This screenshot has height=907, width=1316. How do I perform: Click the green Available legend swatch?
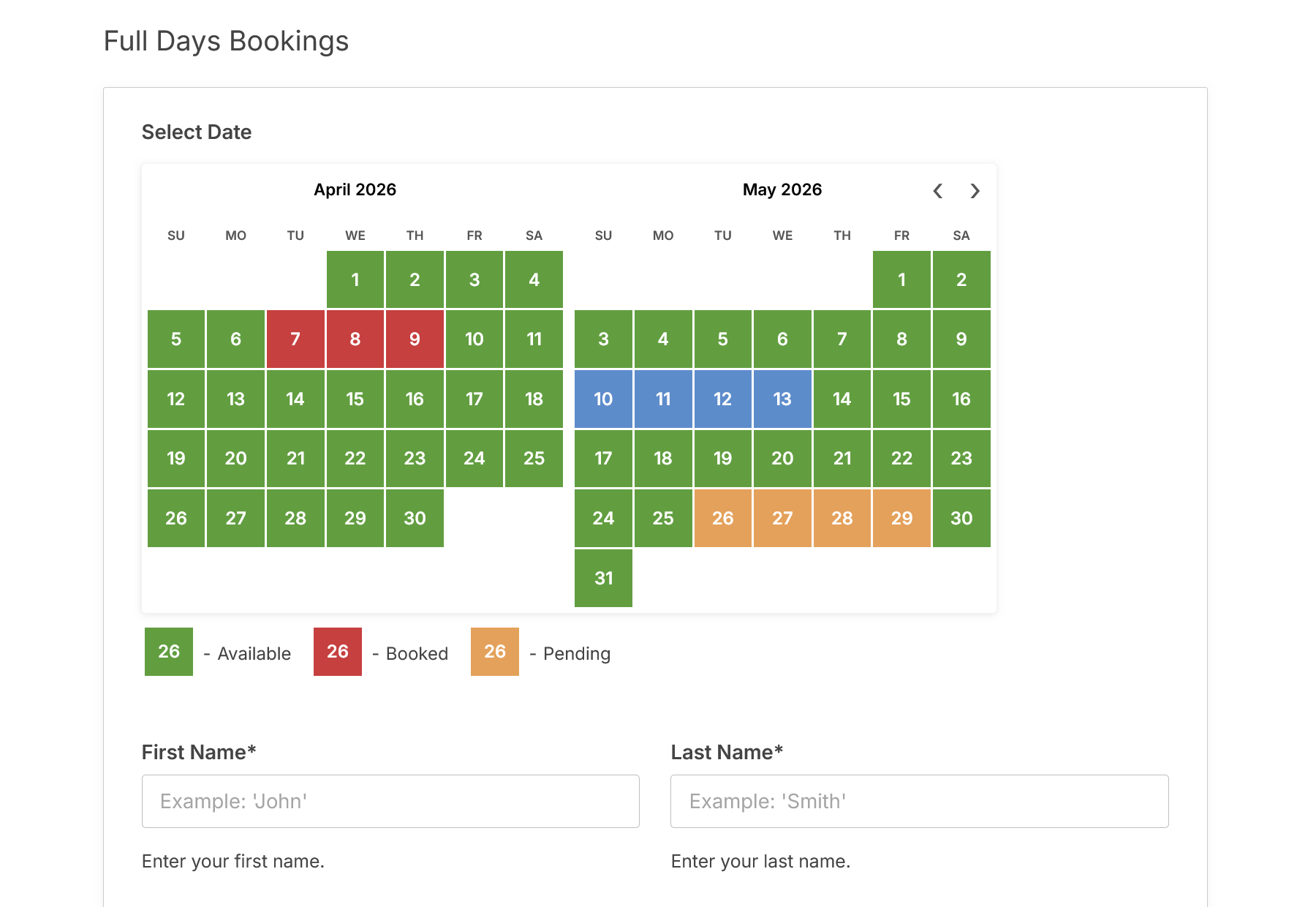pyautogui.click(x=168, y=652)
